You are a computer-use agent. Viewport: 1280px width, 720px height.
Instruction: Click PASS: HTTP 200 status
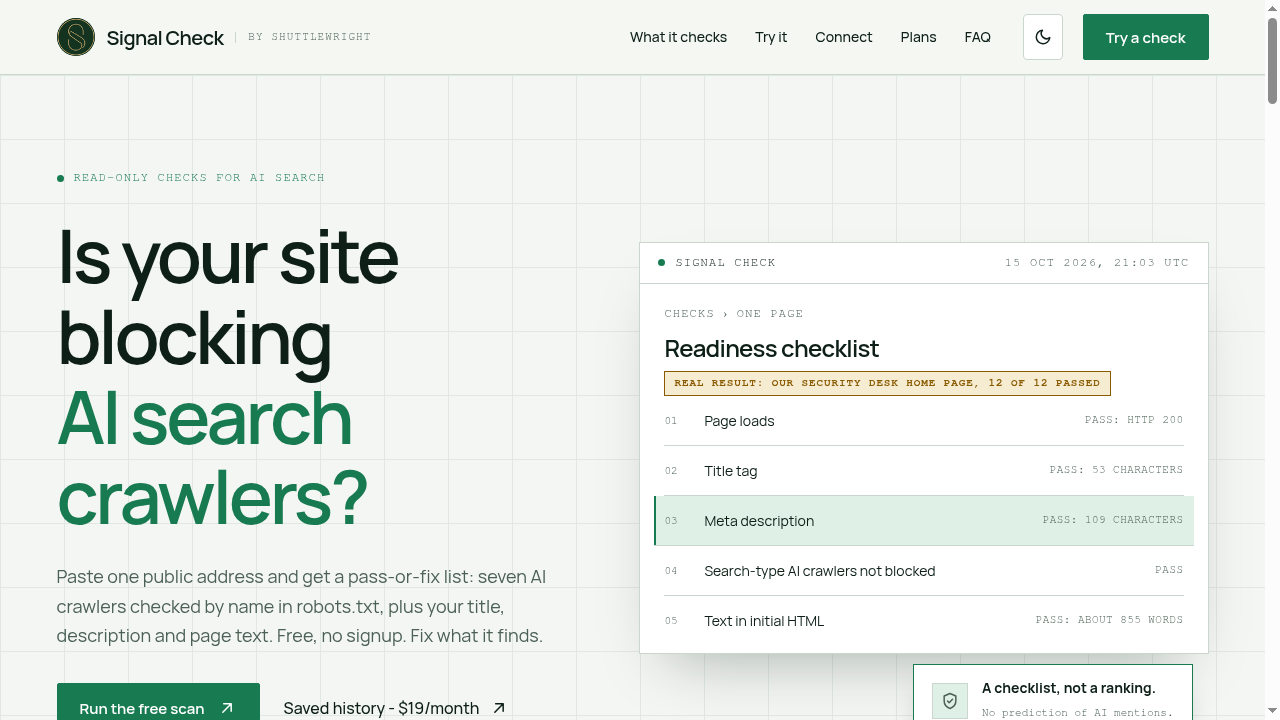tap(1134, 420)
